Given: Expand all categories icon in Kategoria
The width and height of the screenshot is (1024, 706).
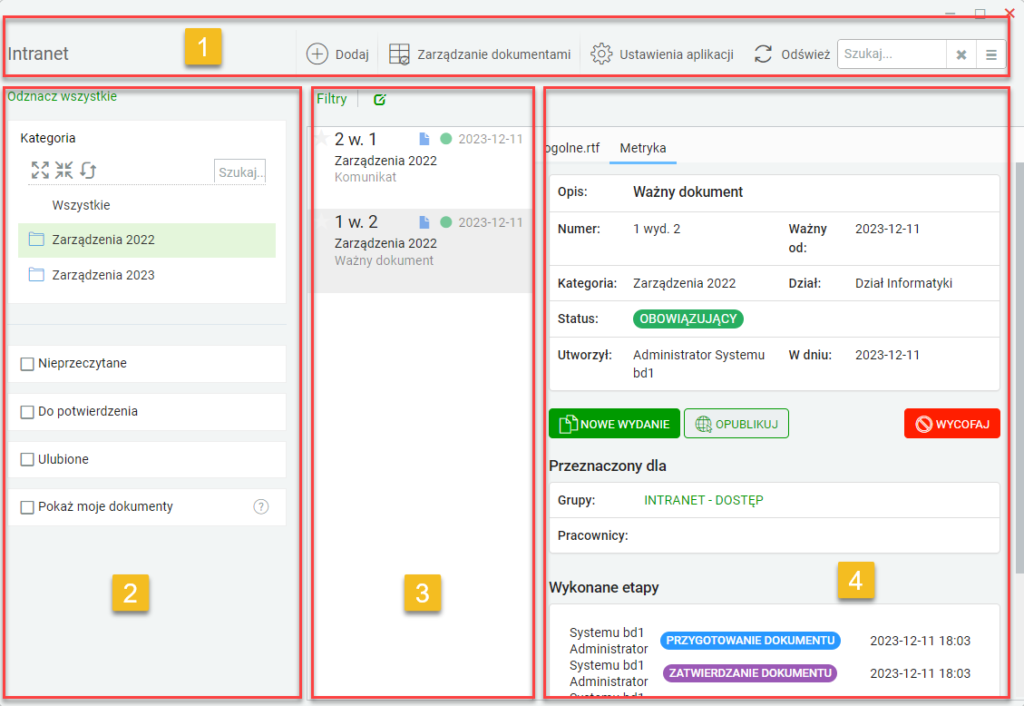Looking at the screenshot, I should [x=40, y=170].
